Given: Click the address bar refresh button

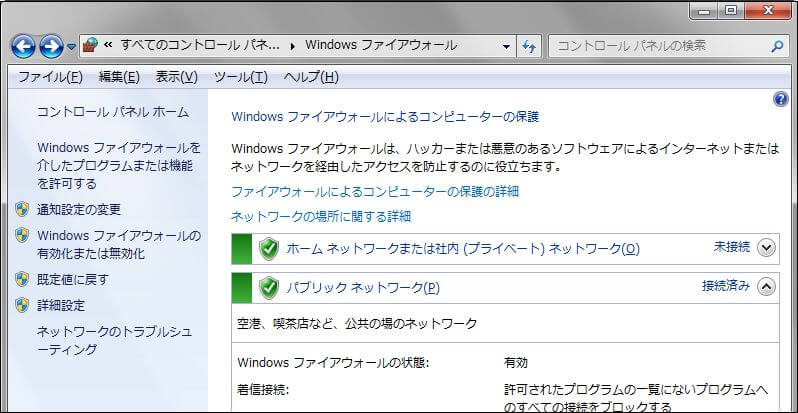Looking at the screenshot, I should pos(529,46).
